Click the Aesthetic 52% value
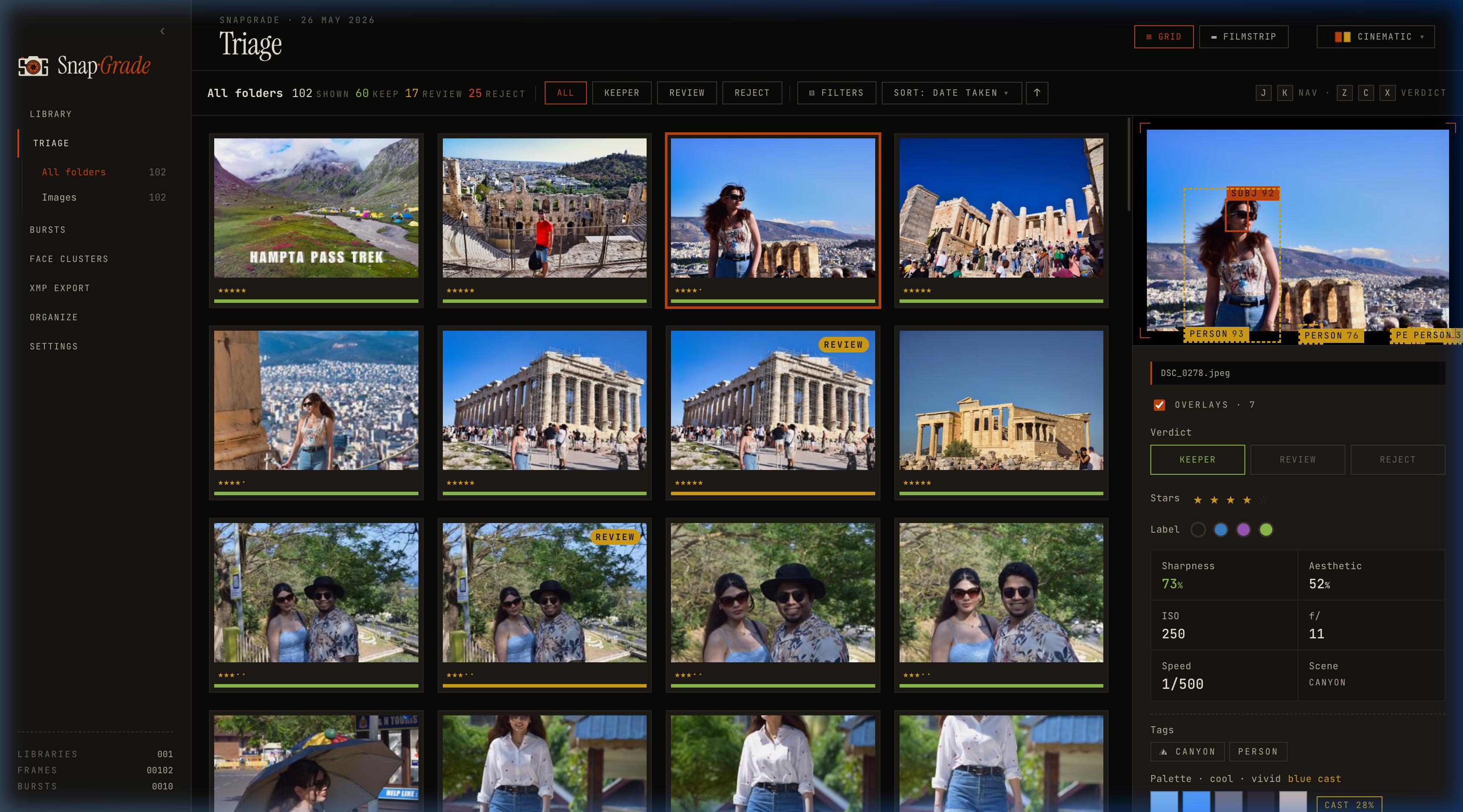This screenshot has height=812, width=1463. pos(1319,584)
